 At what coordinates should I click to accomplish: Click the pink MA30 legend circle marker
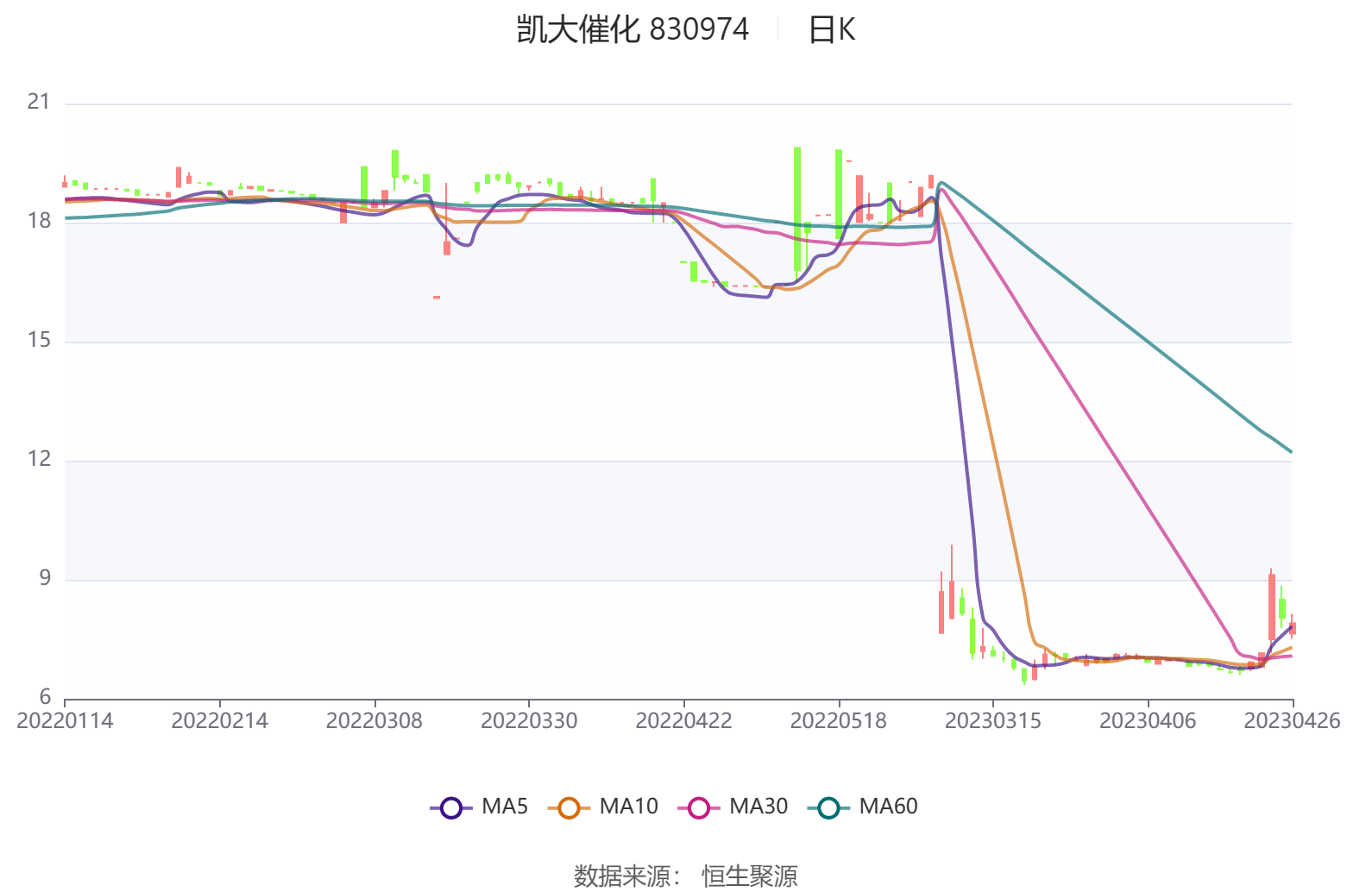coord(699,808)
